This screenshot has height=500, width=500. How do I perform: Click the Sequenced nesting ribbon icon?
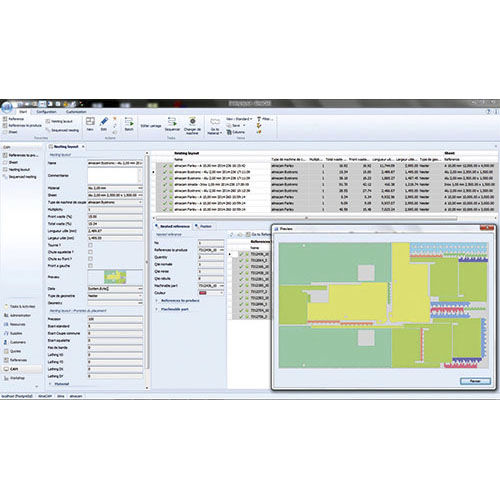48,130
